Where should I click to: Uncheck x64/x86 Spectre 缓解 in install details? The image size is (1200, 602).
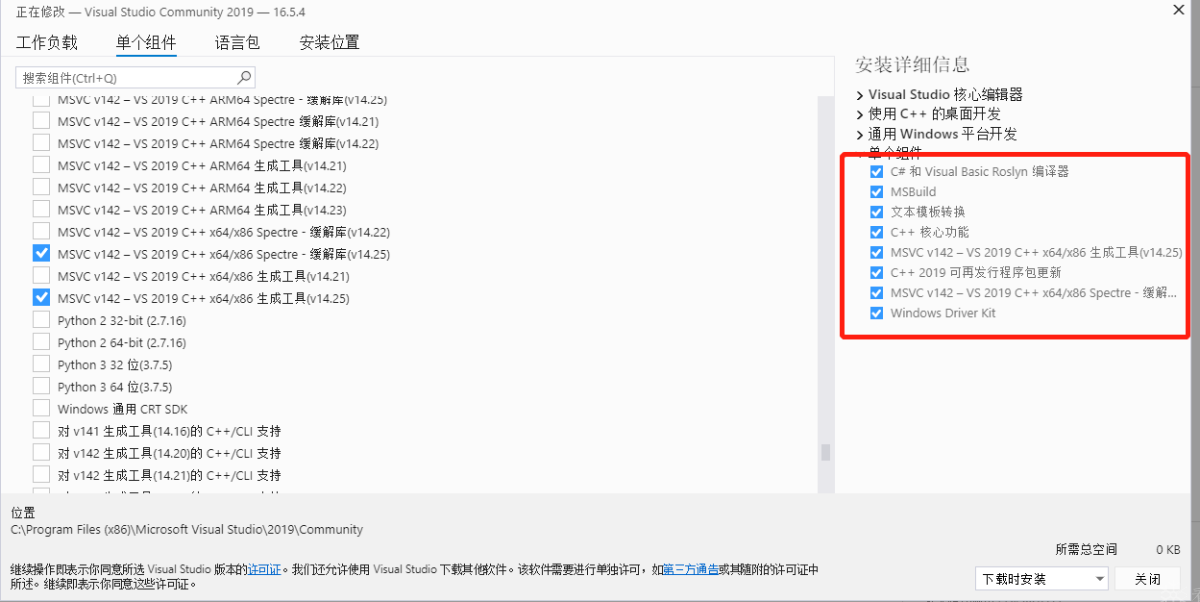(877, 293)
